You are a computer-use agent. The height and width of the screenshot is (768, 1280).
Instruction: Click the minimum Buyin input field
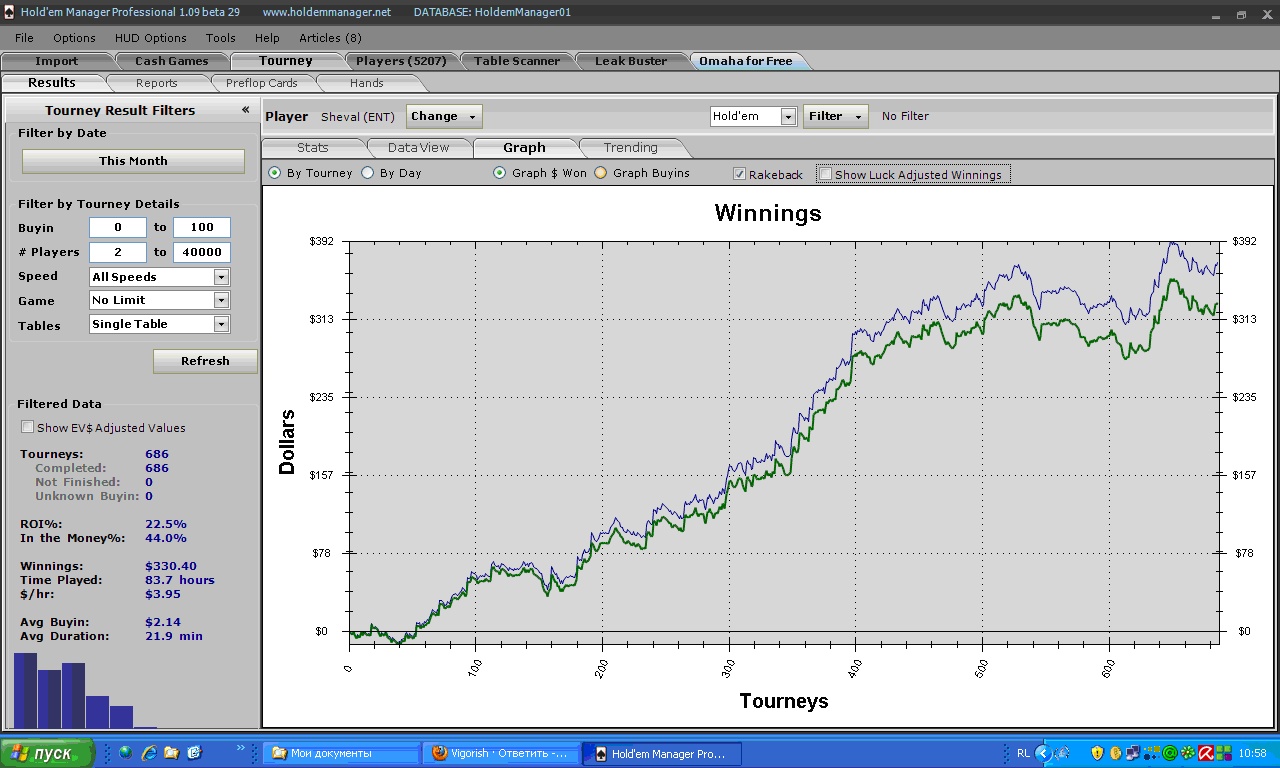[117, 227]
